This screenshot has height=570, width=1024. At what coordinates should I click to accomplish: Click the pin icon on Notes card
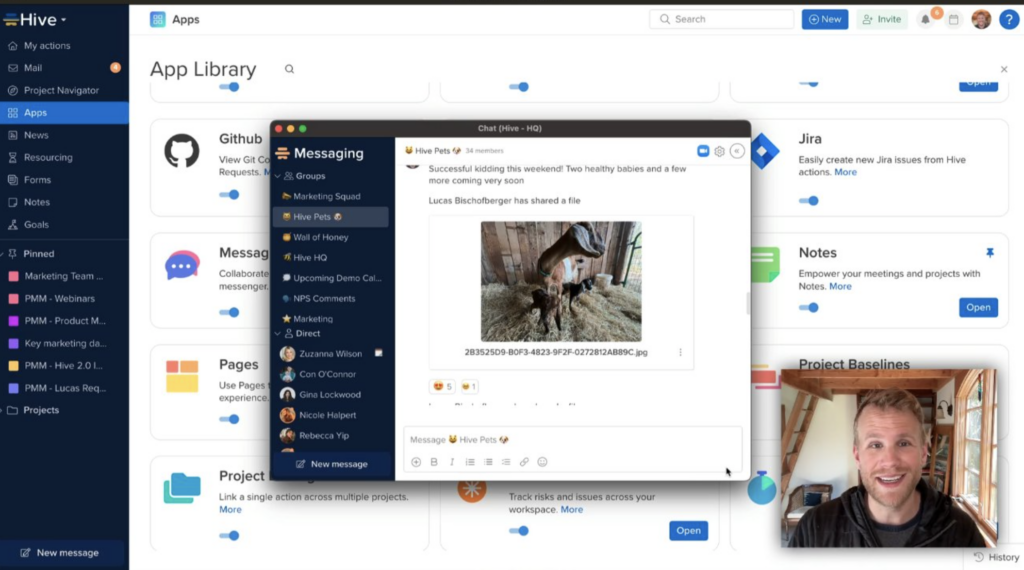coord(989,253)
